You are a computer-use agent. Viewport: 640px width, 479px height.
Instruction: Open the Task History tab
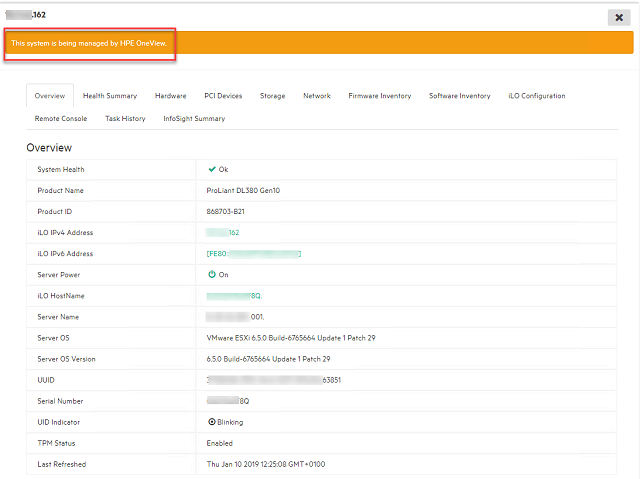point(125,118)
